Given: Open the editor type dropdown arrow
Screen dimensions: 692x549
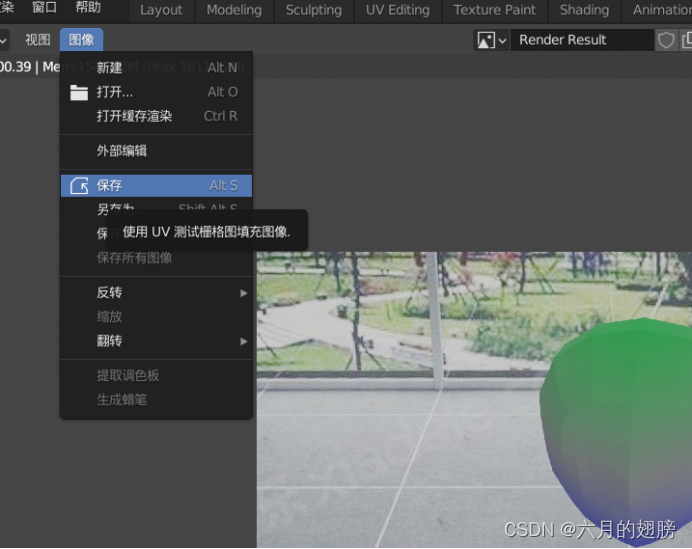Looking at the screenshot, I should (x=3, y=40).
